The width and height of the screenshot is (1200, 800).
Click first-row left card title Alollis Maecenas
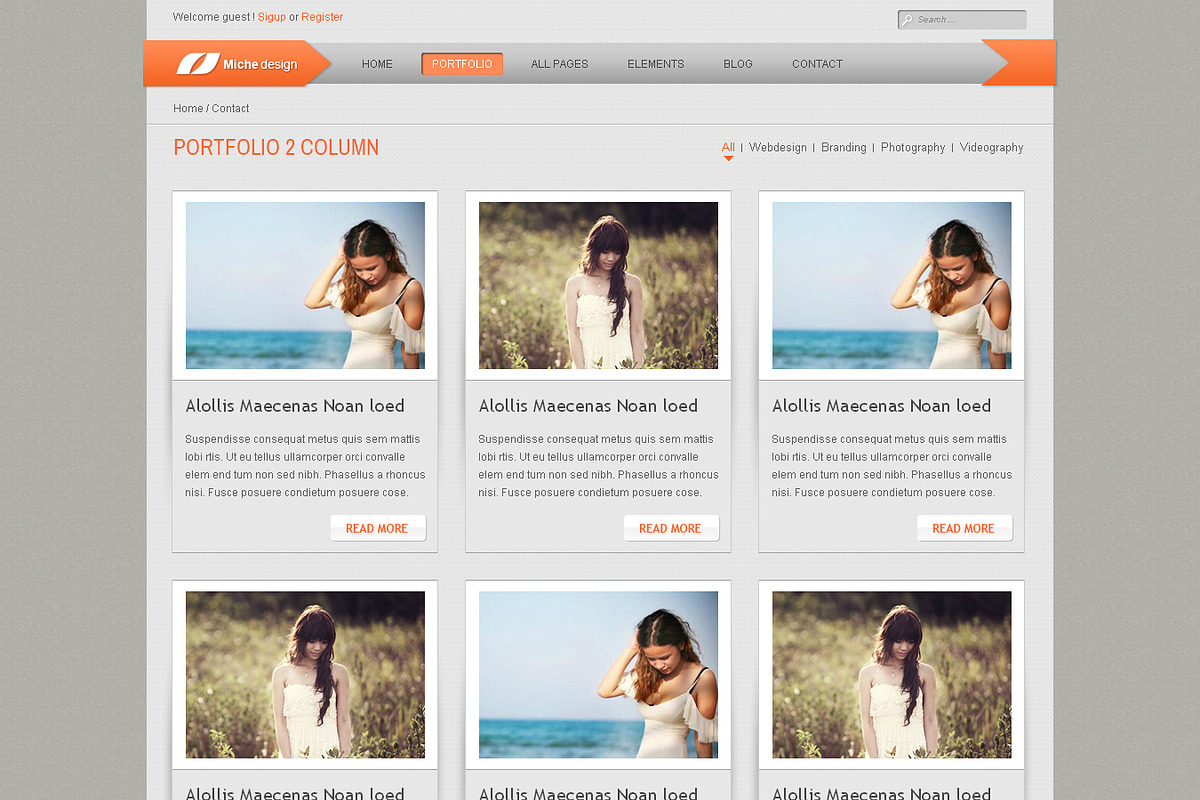point(295,406)
